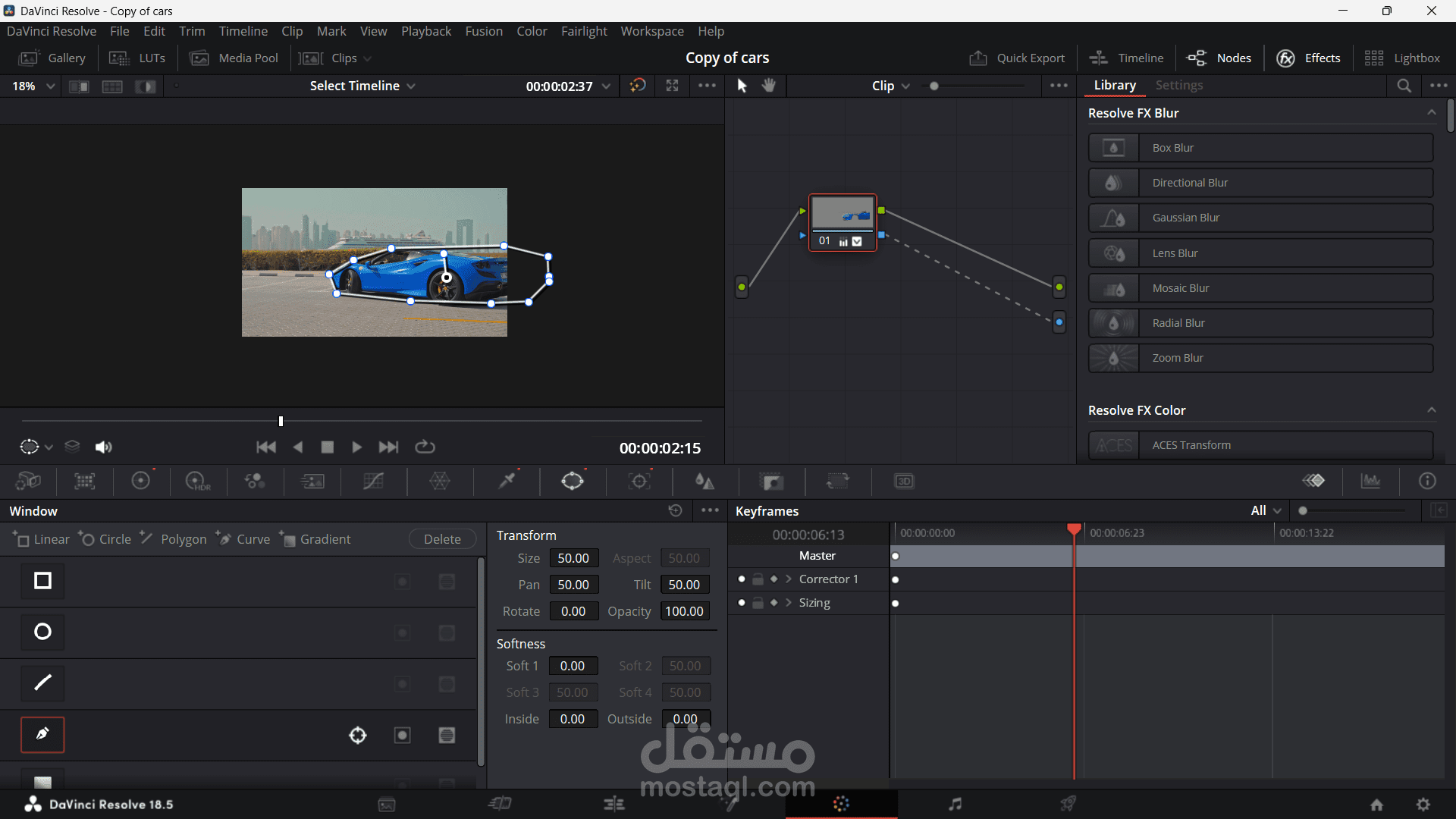Expand the Corrector 1 keyframe track
Viewport: 1456px width, 819px height.
789,579
